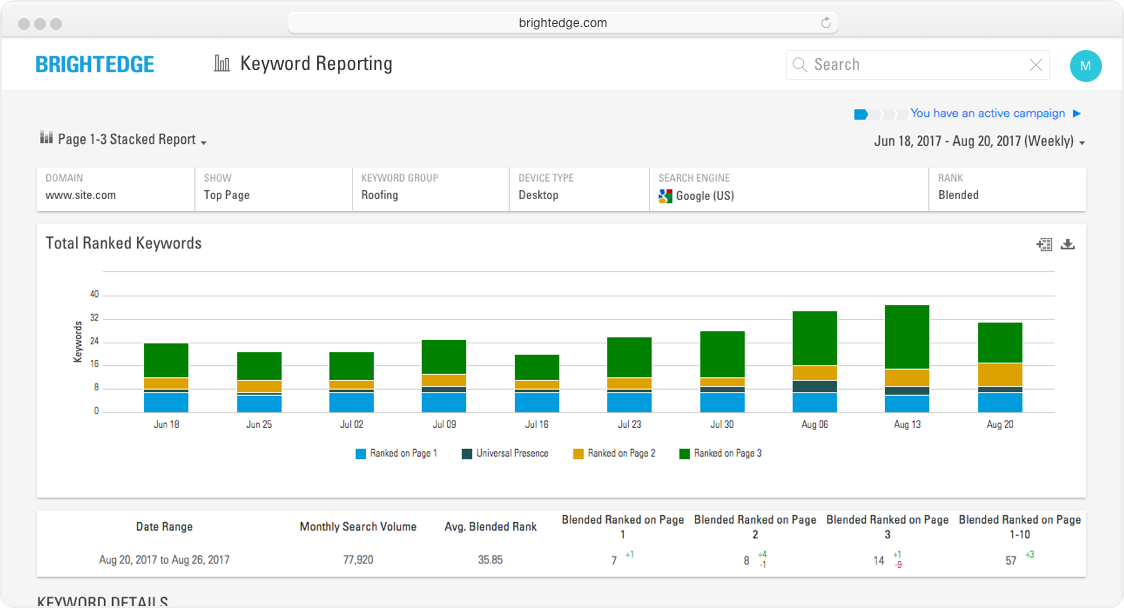This screenshot has width=1124, height=608.
Task: Download the Total Ranked Keywords chart
Action: [1068, 244]
